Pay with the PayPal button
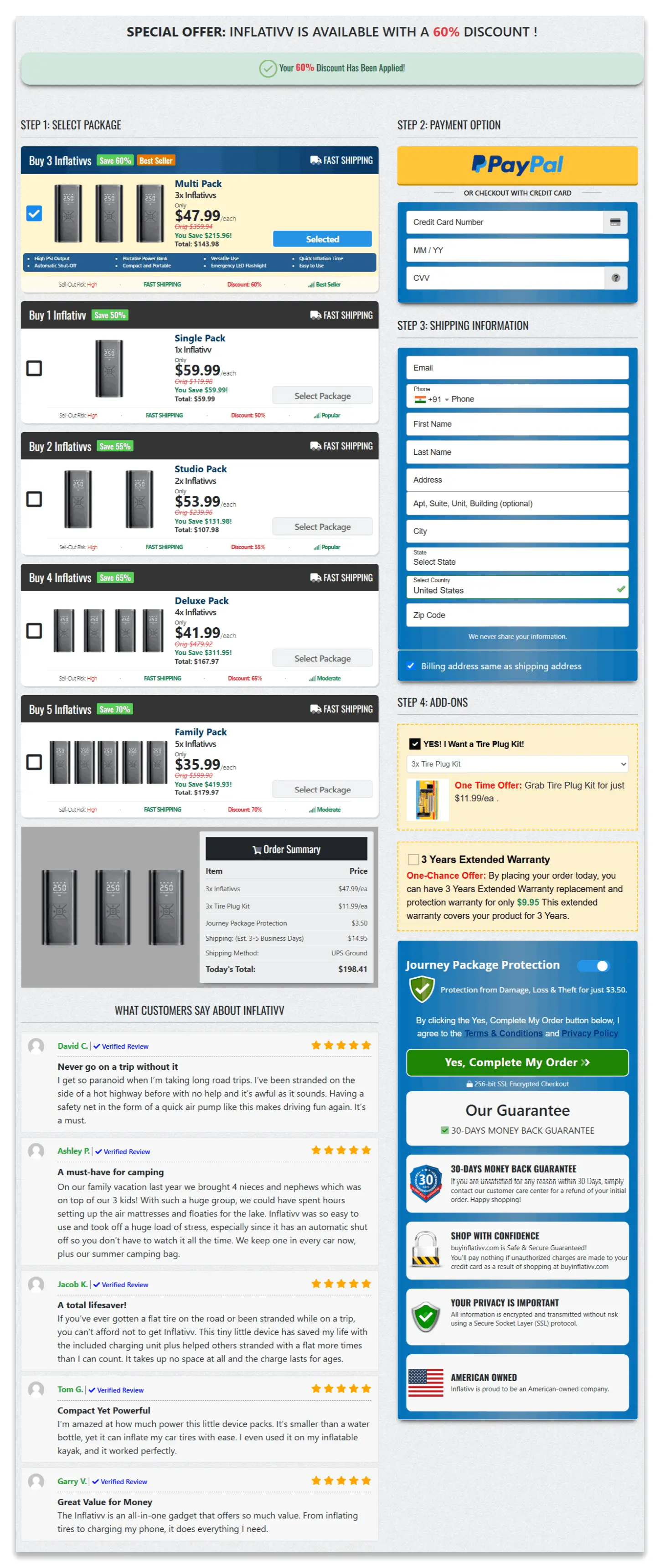This screenshot has height=1568, width=660. (x=517, y=165)
